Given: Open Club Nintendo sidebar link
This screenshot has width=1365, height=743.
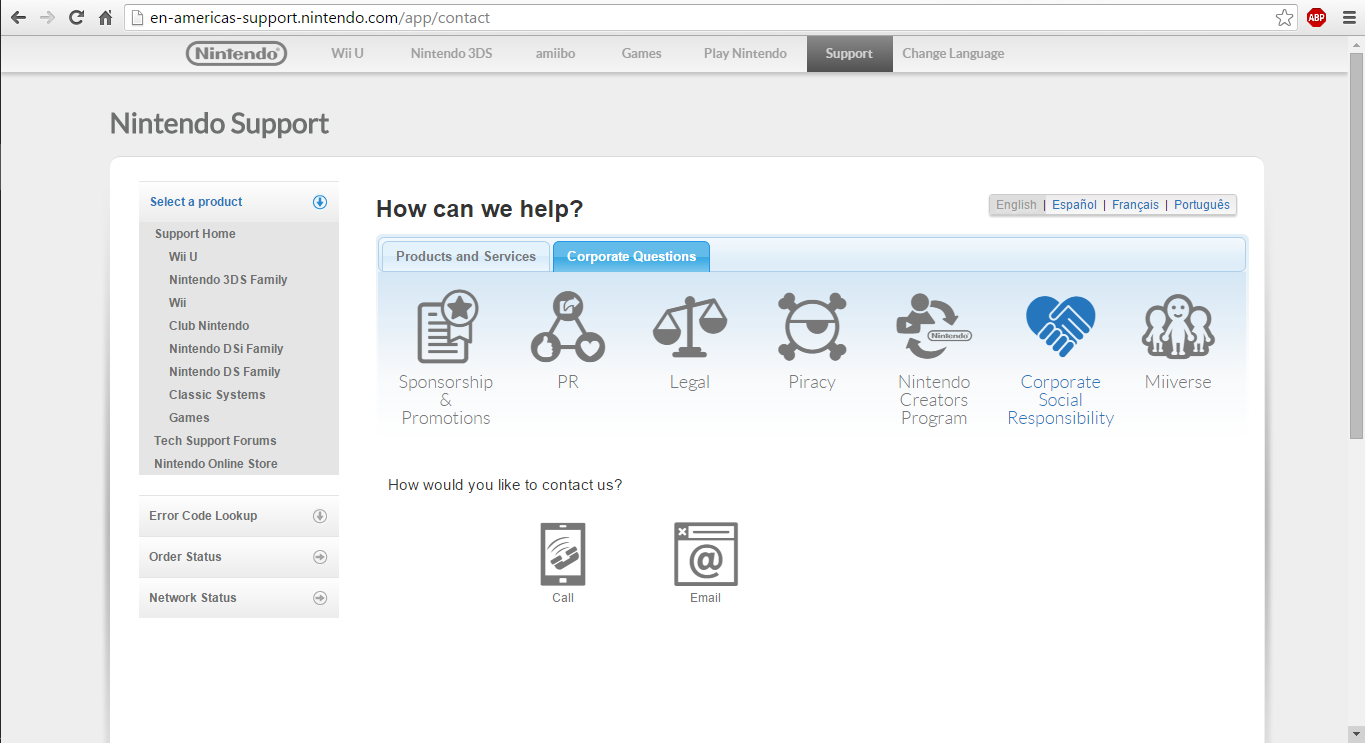Looking at the screenshot, I should [x=209, y=326].
